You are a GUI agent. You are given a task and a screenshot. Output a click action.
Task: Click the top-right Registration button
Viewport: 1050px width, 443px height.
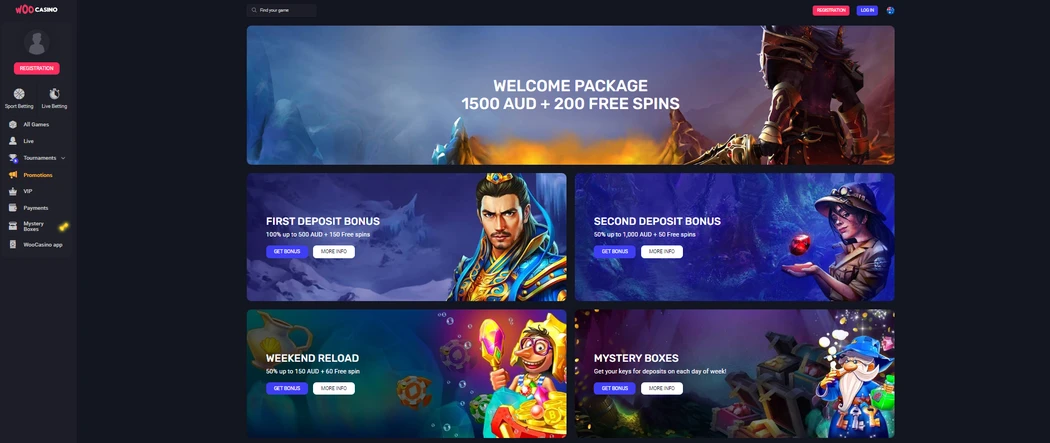831,10
